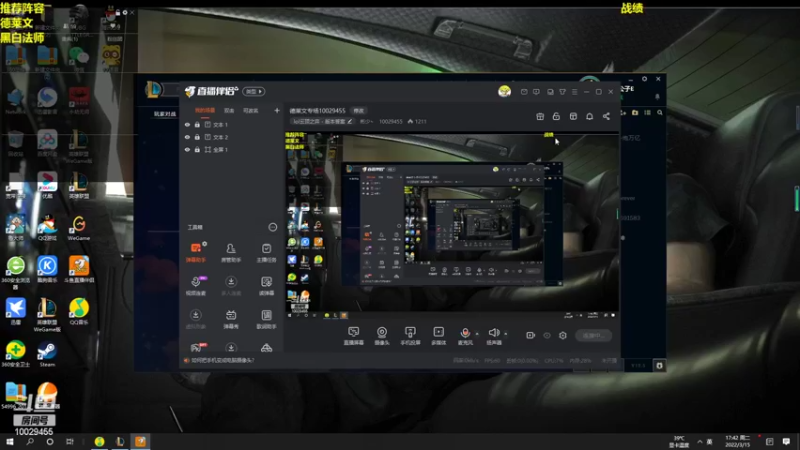The height and width of the screenshot is (450, 800).
Task: Unlock the 文本 1 layer
Action: coord(197,124)
